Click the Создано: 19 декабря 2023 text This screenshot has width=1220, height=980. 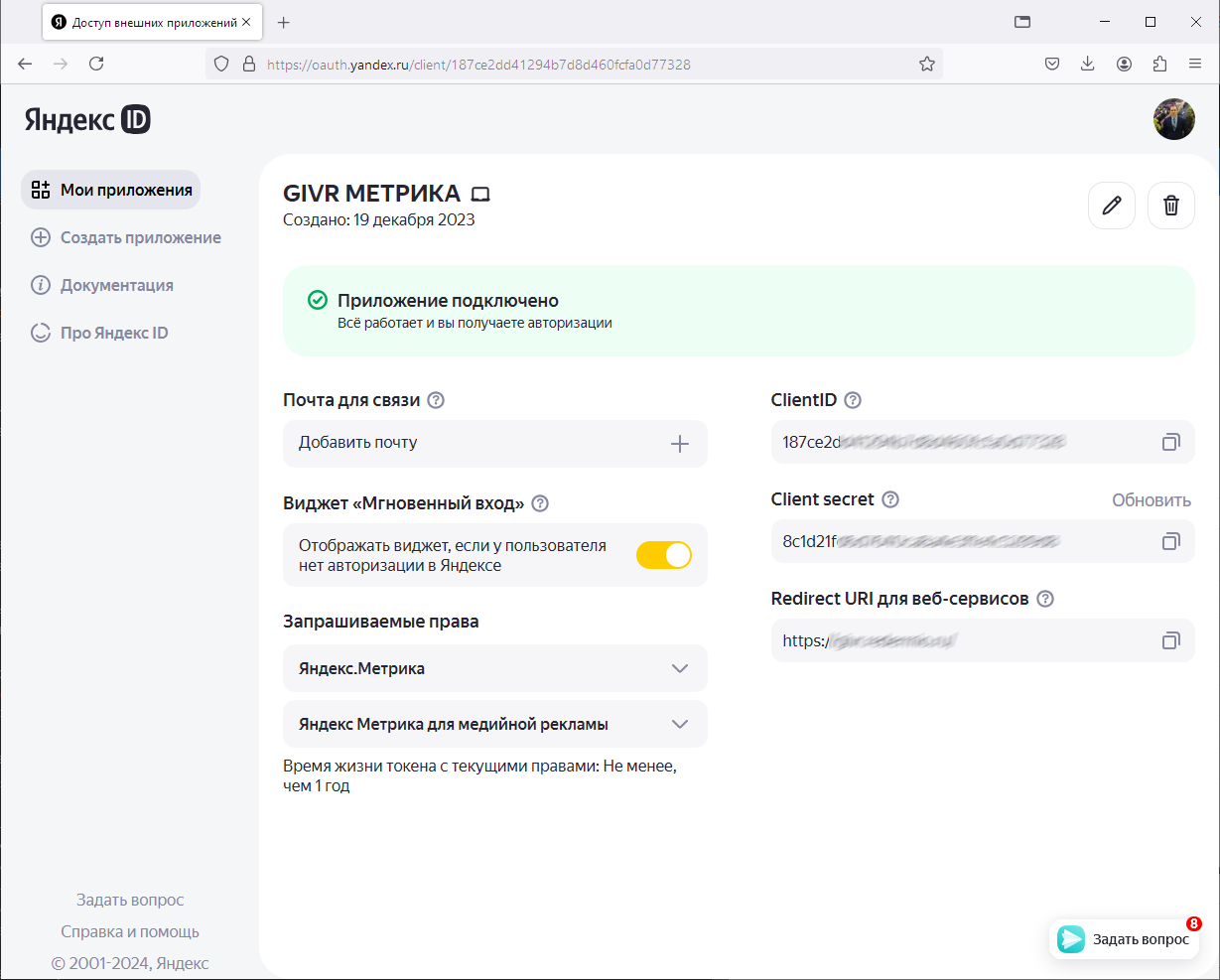(x=379, y=219)
